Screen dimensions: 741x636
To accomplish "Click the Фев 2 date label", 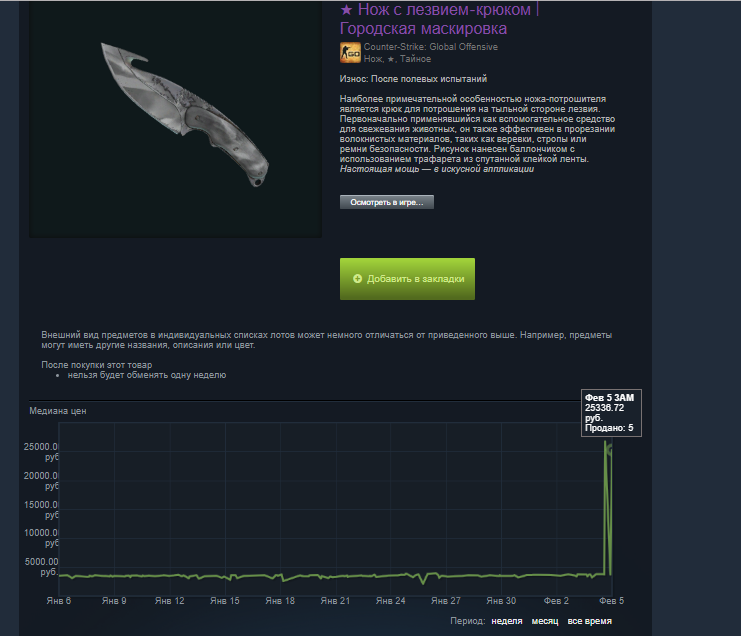I will click(556, 601).
